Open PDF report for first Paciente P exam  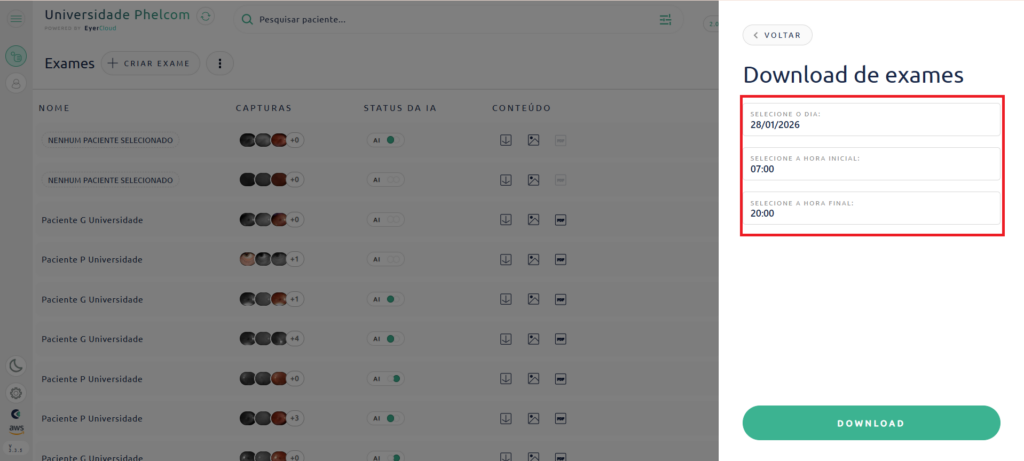click(561, 259)
